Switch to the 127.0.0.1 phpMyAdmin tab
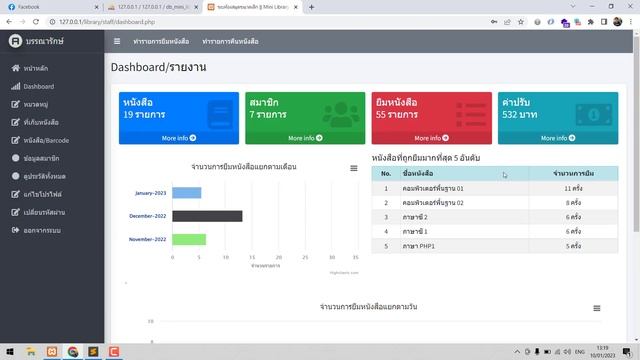Screen dimensions: 640x360 (x=152, y=7)
